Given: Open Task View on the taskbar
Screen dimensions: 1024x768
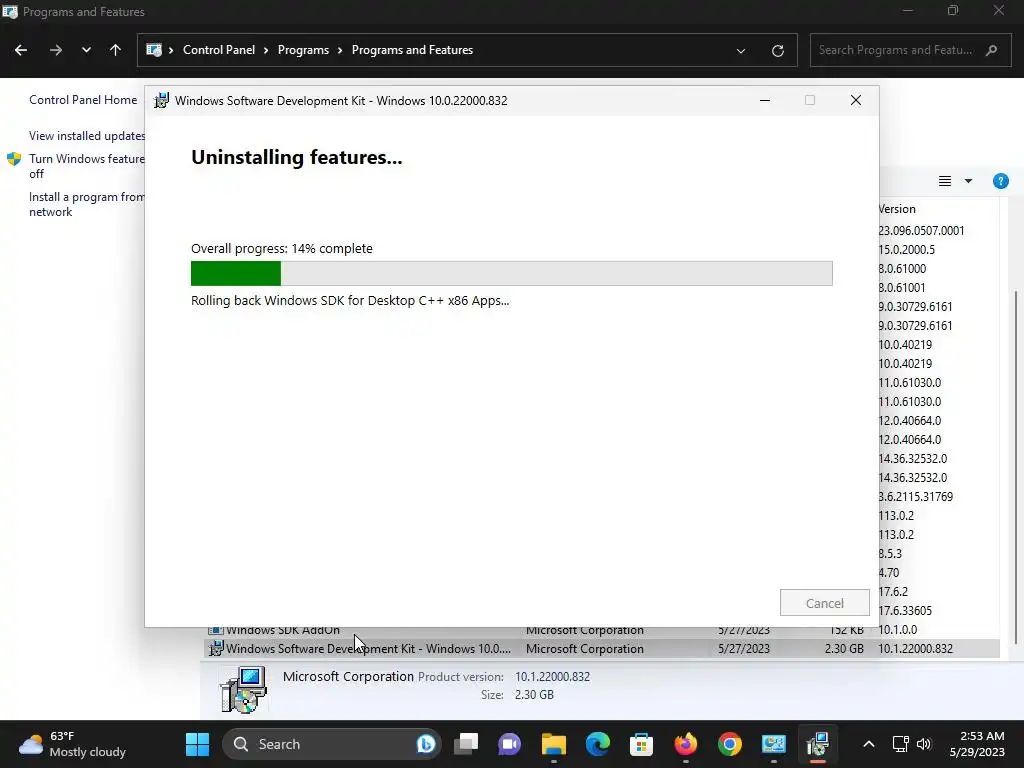Looking at the screenshot, I should point(466,744).
